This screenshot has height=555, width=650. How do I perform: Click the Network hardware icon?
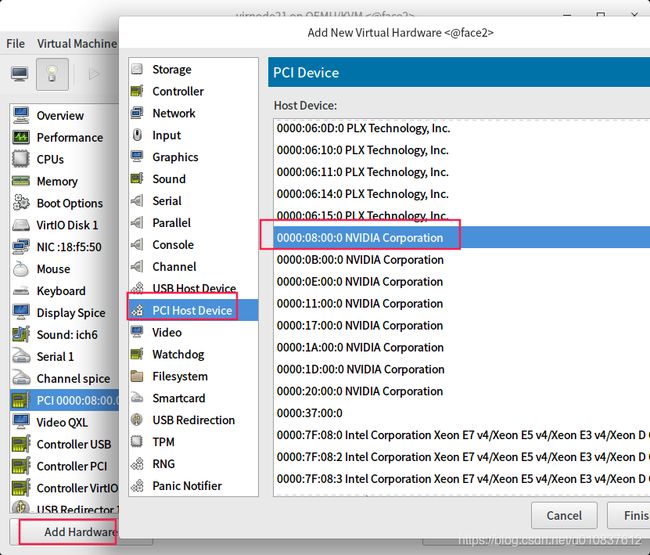(137, 113)
